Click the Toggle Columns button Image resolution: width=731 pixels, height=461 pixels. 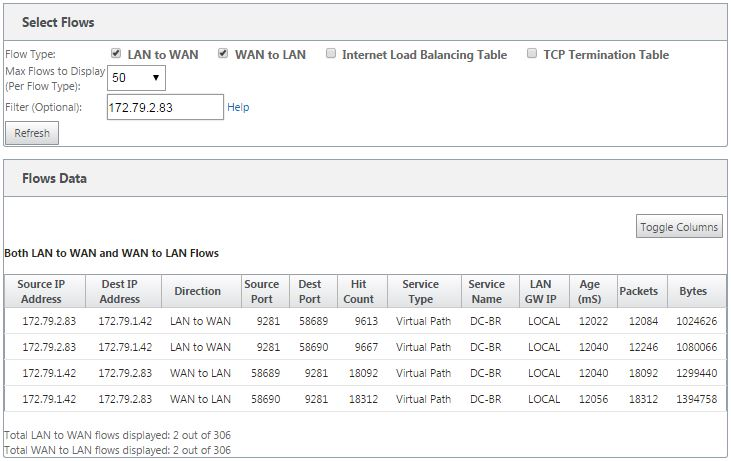click(679, 227)
